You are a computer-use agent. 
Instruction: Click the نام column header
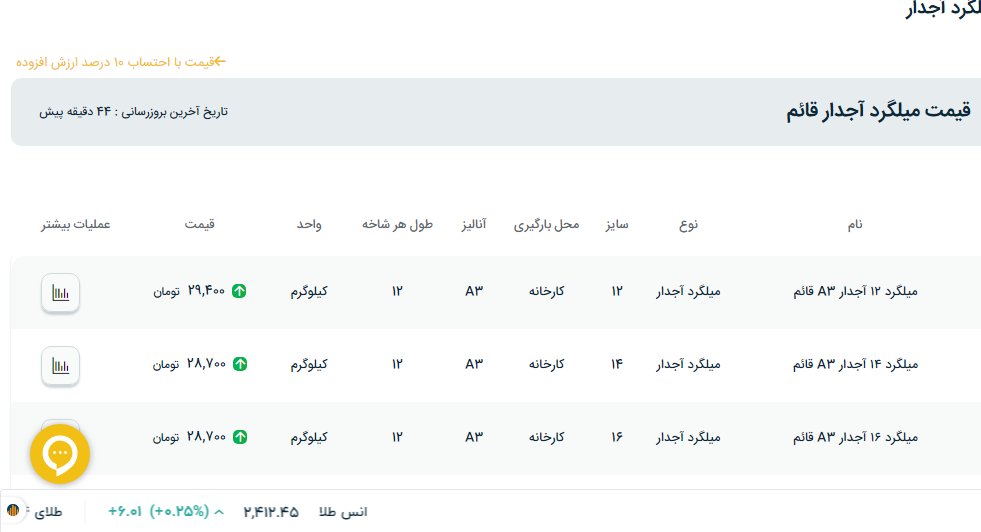click(x=854, y=225)
